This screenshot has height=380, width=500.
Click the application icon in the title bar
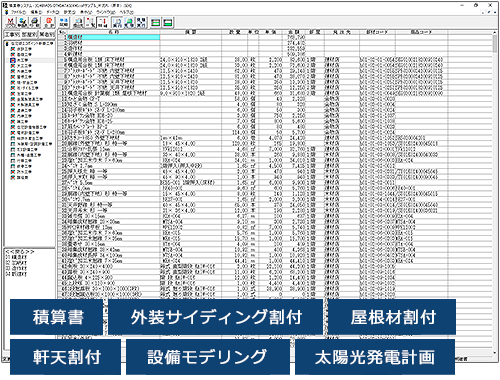coord(5,5)
